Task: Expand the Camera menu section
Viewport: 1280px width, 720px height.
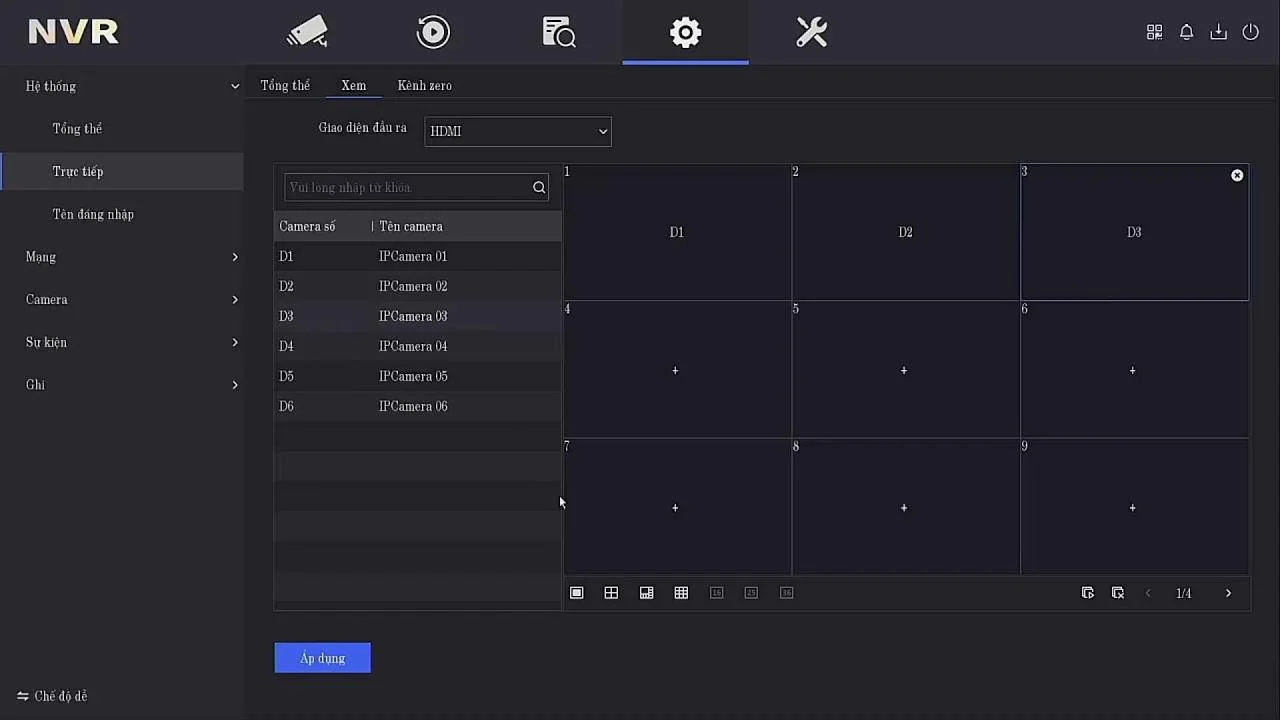Action: 132,300
